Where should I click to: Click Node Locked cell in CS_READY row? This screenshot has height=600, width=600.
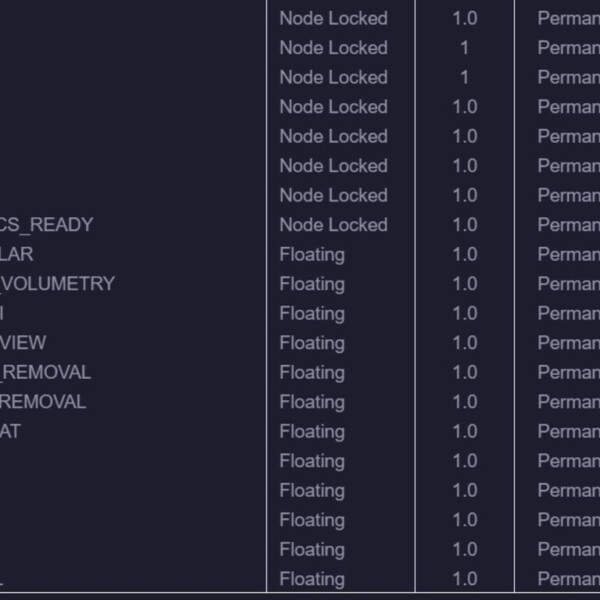[333, 225]
